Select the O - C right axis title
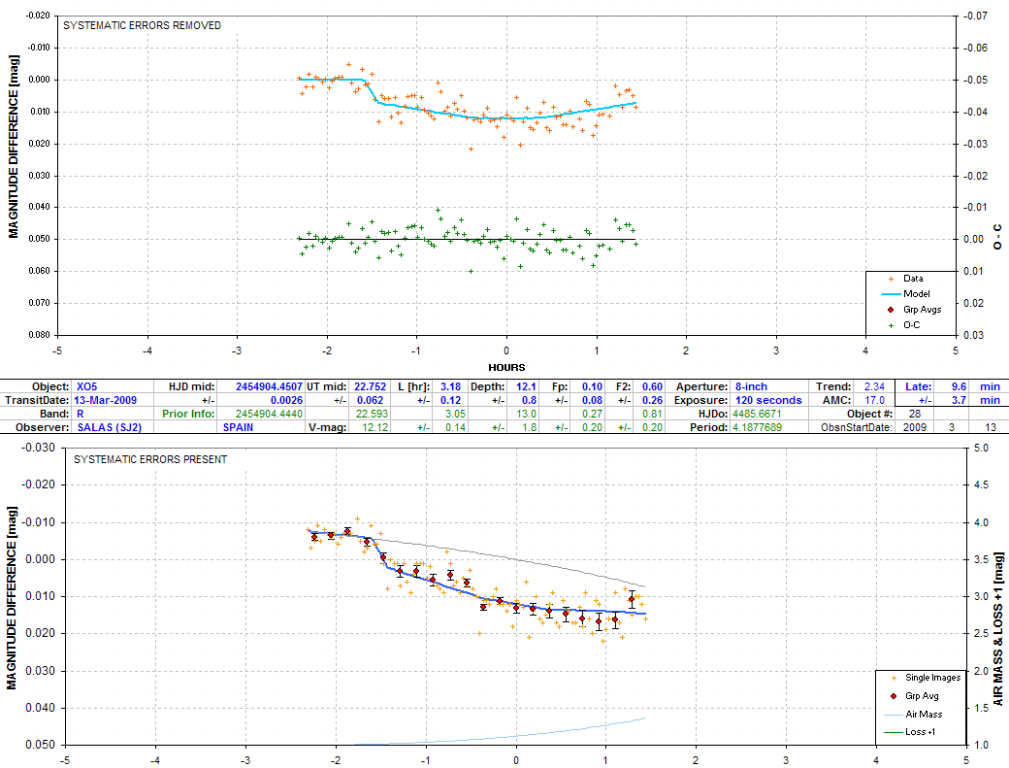1009x768 pixels. coord(997,237)
